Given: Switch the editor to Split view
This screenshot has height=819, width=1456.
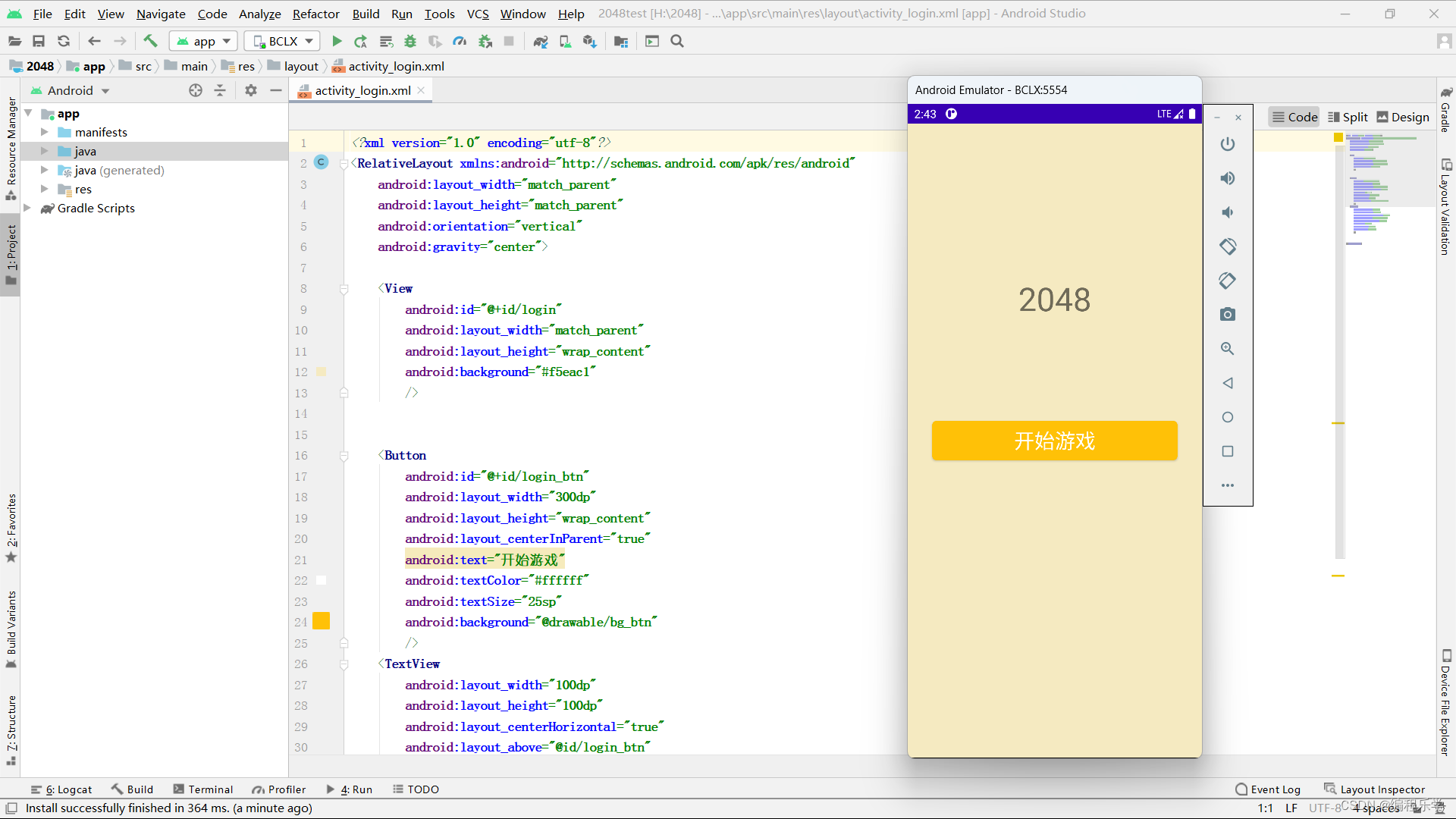Looking at the screenshot, I should point(1348,117).
